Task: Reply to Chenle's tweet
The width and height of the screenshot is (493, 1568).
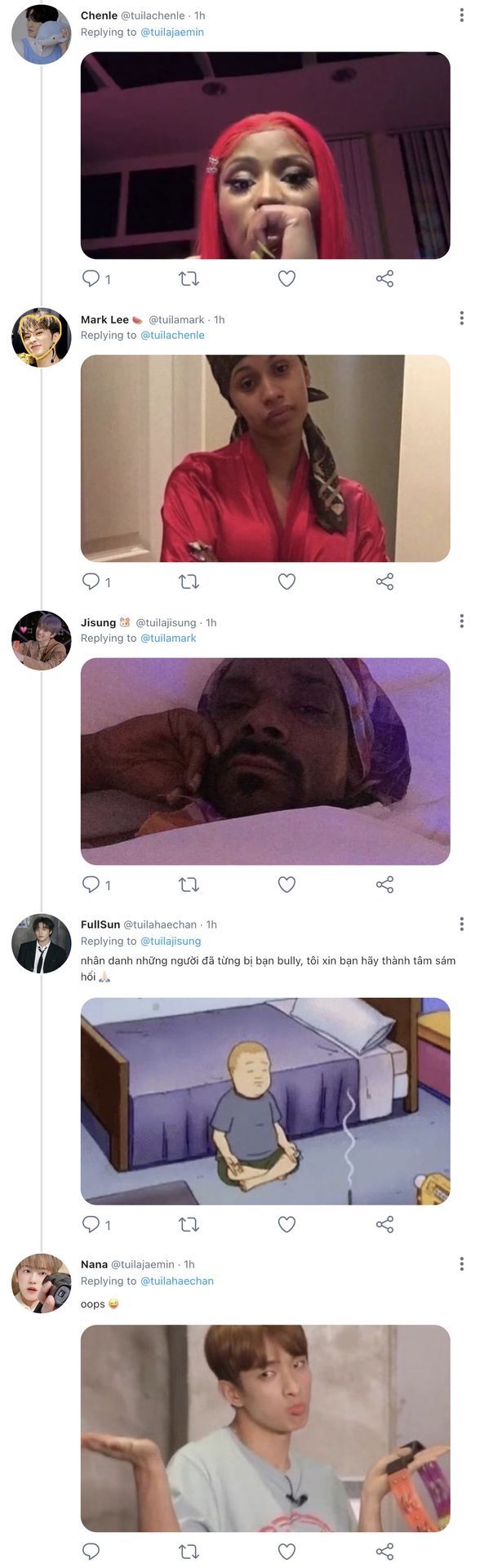Action: click(x=91, y=278)
